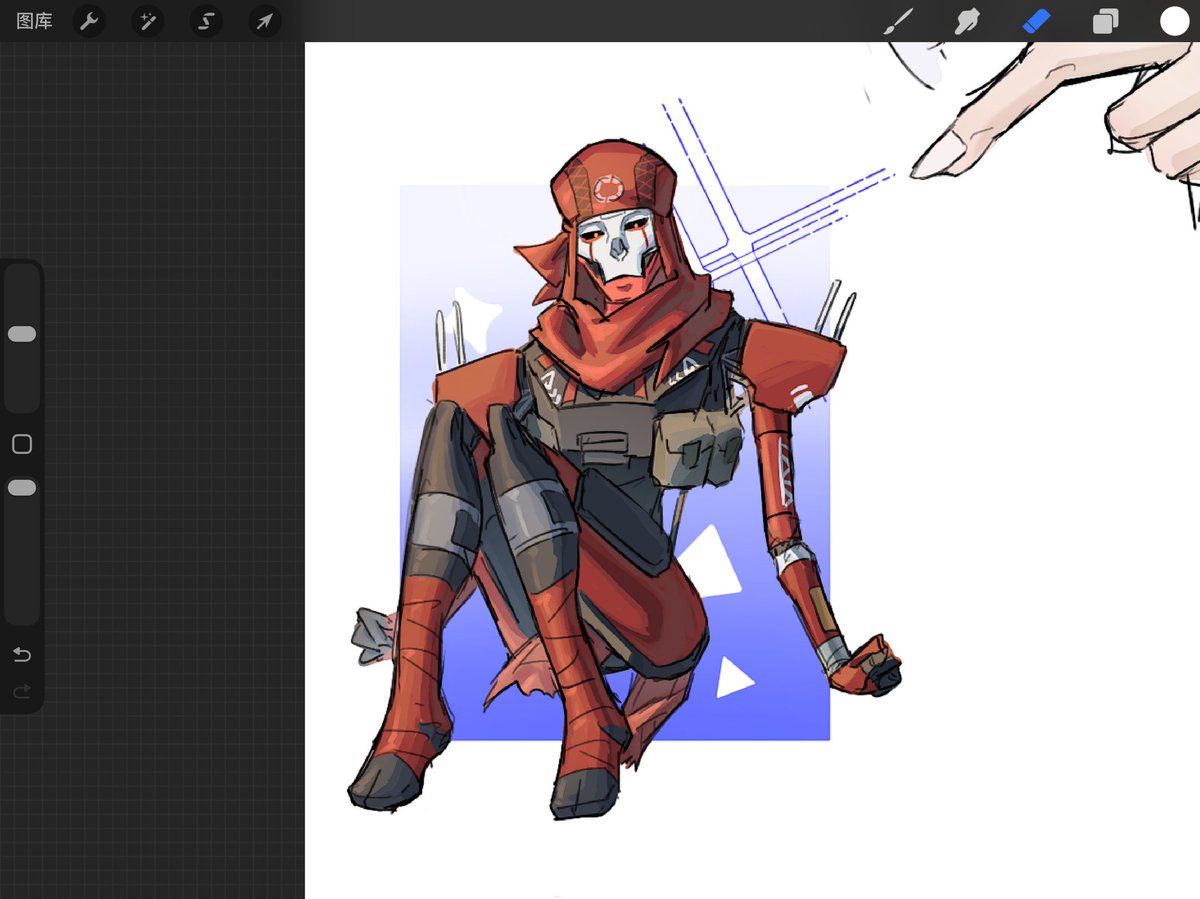Open the Actions wrench menu
The width and height of the screenshot is (1200, 899).
90,21
